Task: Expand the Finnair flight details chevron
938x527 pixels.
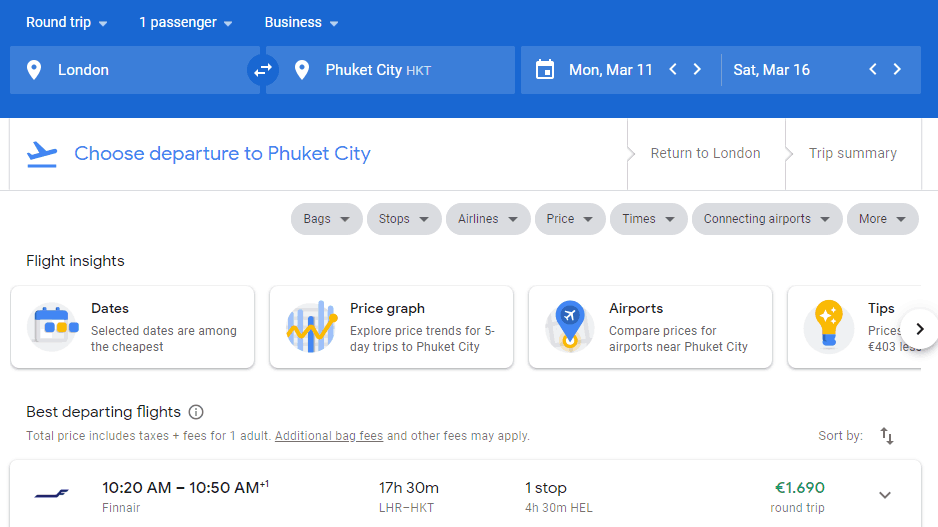Action: tap(884, 495)
